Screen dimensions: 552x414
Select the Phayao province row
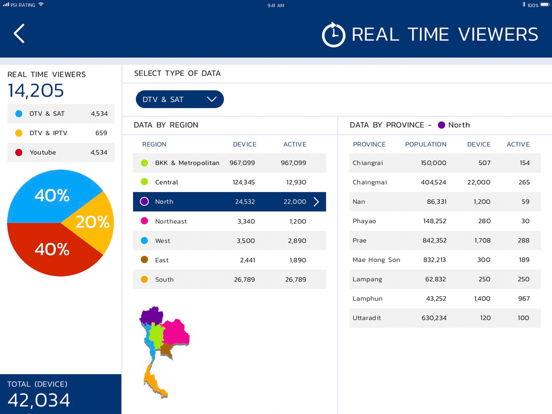(x=445, y=221)
